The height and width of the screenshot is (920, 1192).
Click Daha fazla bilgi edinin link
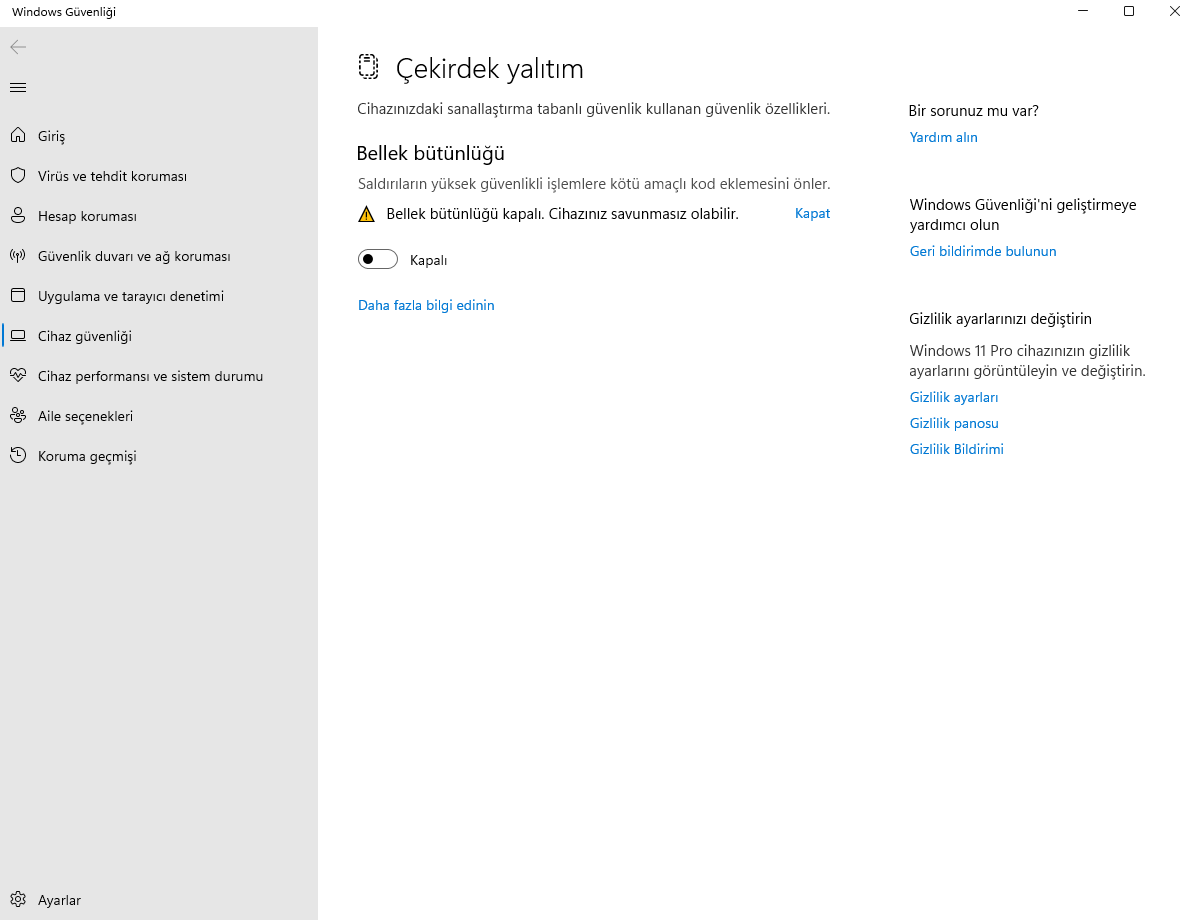point(426,305)
